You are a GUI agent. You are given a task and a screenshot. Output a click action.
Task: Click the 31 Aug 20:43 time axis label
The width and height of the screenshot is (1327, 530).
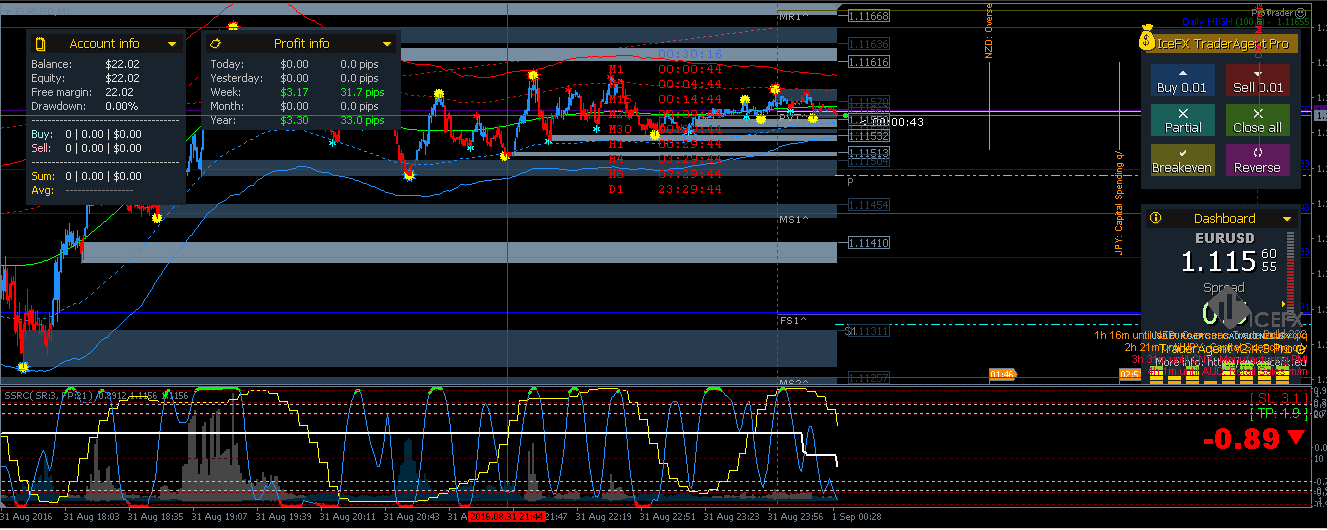coord(411,517)
